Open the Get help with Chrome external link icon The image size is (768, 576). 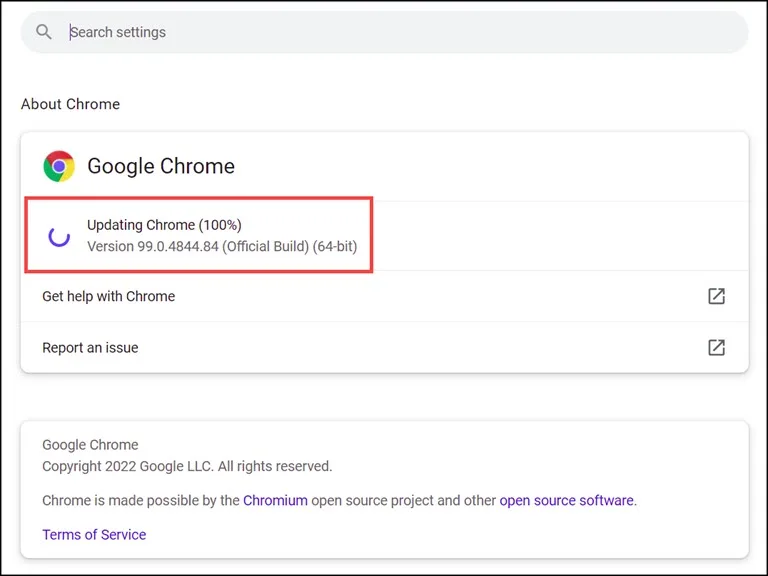point(716,296)
